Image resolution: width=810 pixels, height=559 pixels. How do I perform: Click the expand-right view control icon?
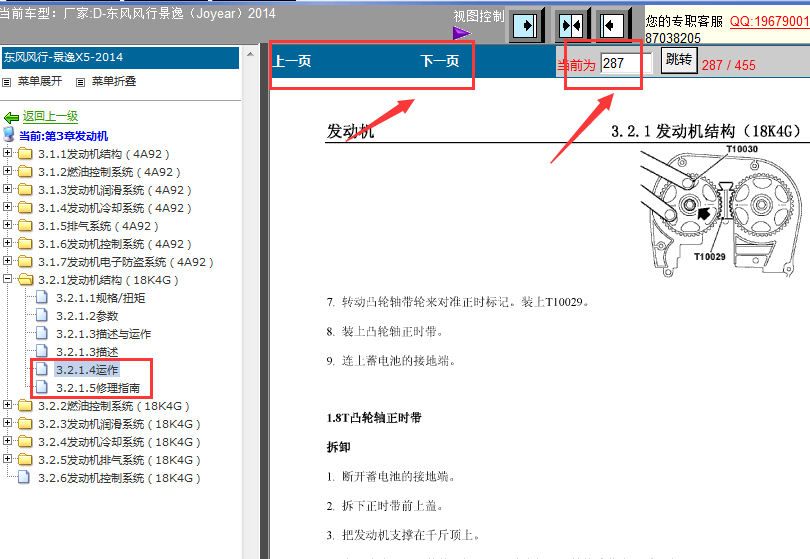526,25
